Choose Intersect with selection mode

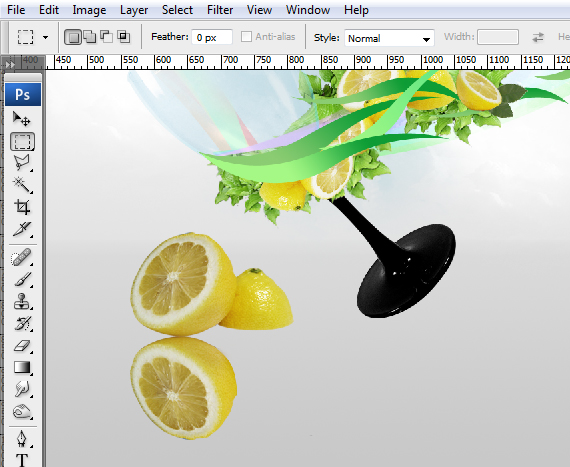coord(124,37)
